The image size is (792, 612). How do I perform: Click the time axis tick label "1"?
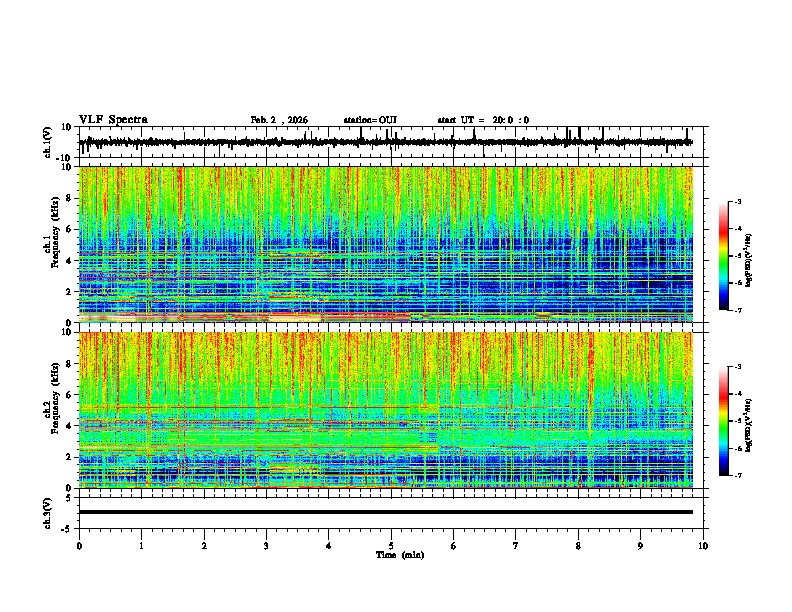coord(141,545)
